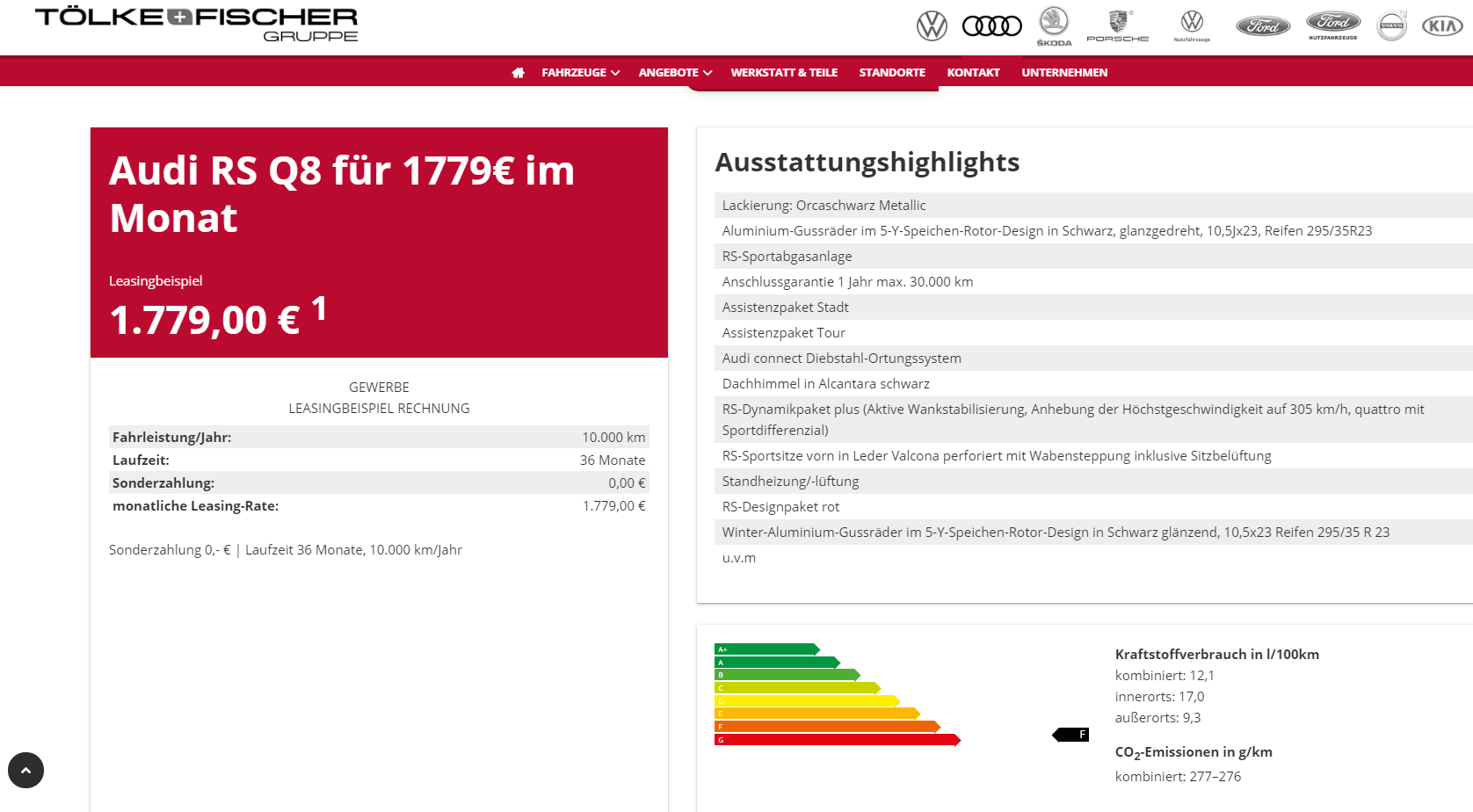This screenshot has height=812, width=1473.
Task: Open the Standorte menu item
Action: [x=892, y=73]
